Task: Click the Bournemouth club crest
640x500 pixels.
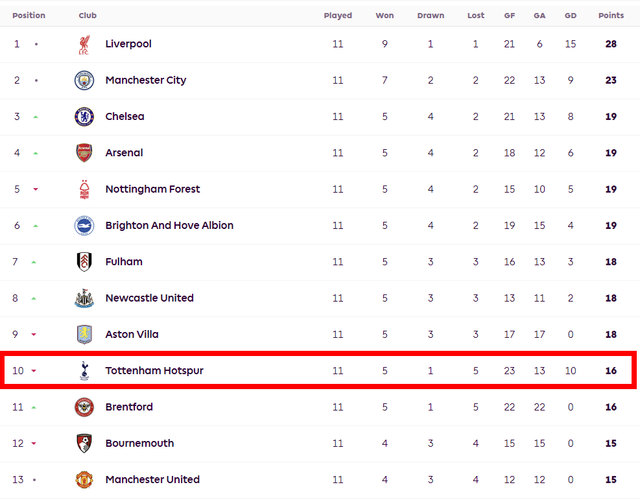Action: pos(84,443)
